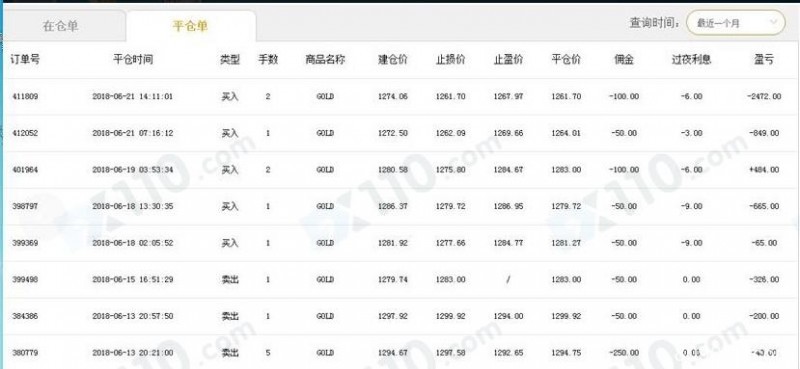Click the 手数 column header
The height and width of the screenshot is (369, 800).
268,59
